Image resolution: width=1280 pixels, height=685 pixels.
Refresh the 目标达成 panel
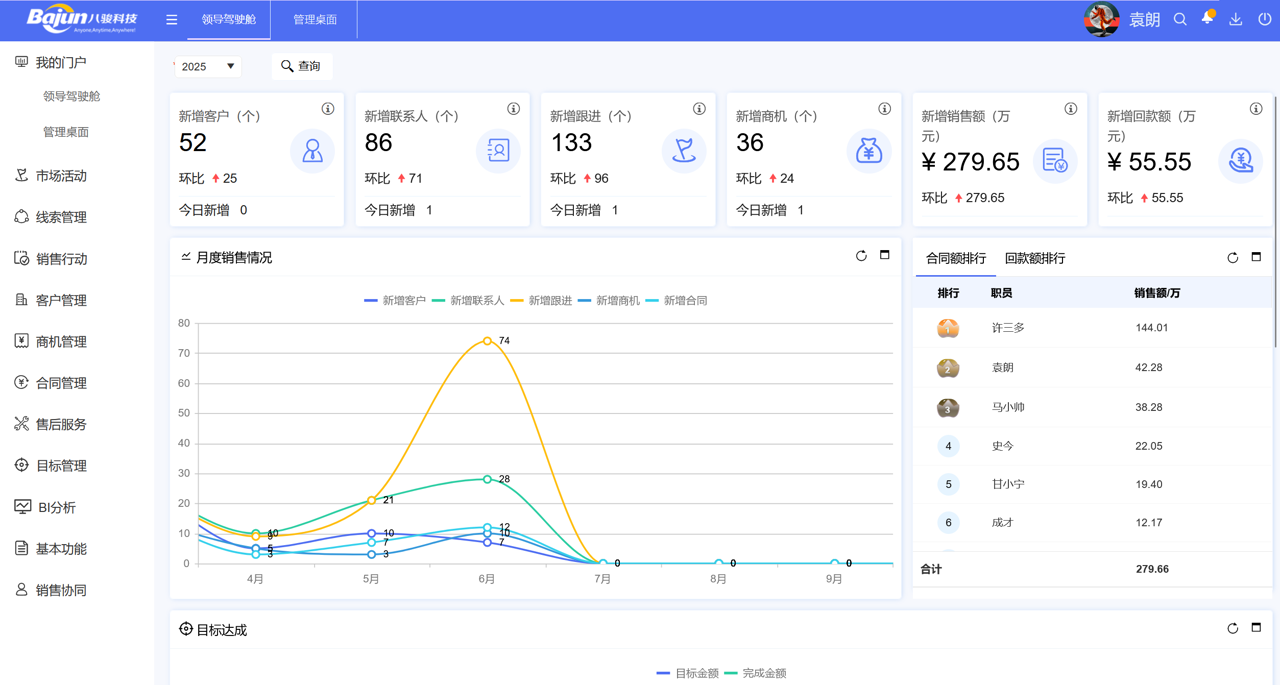click(1232, 628)
